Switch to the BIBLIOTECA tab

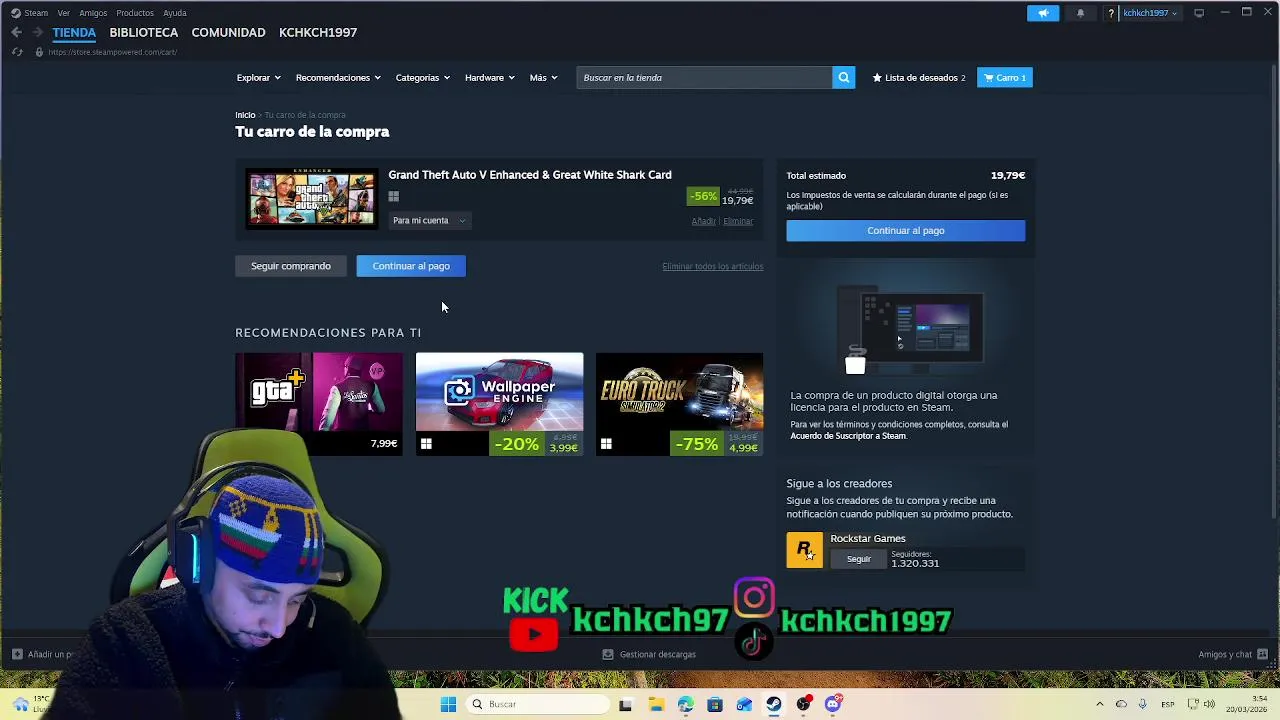pos(144,32)
